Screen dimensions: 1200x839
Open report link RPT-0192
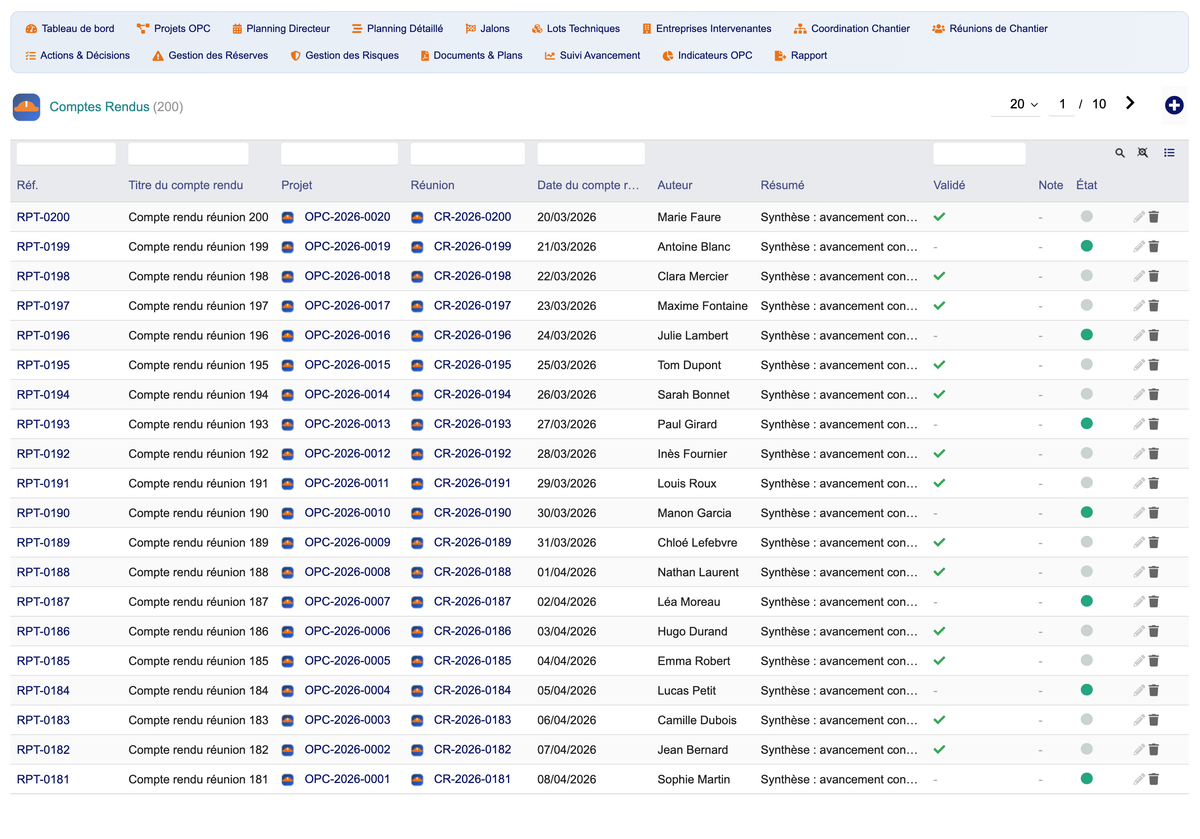(x=43, y=454)
